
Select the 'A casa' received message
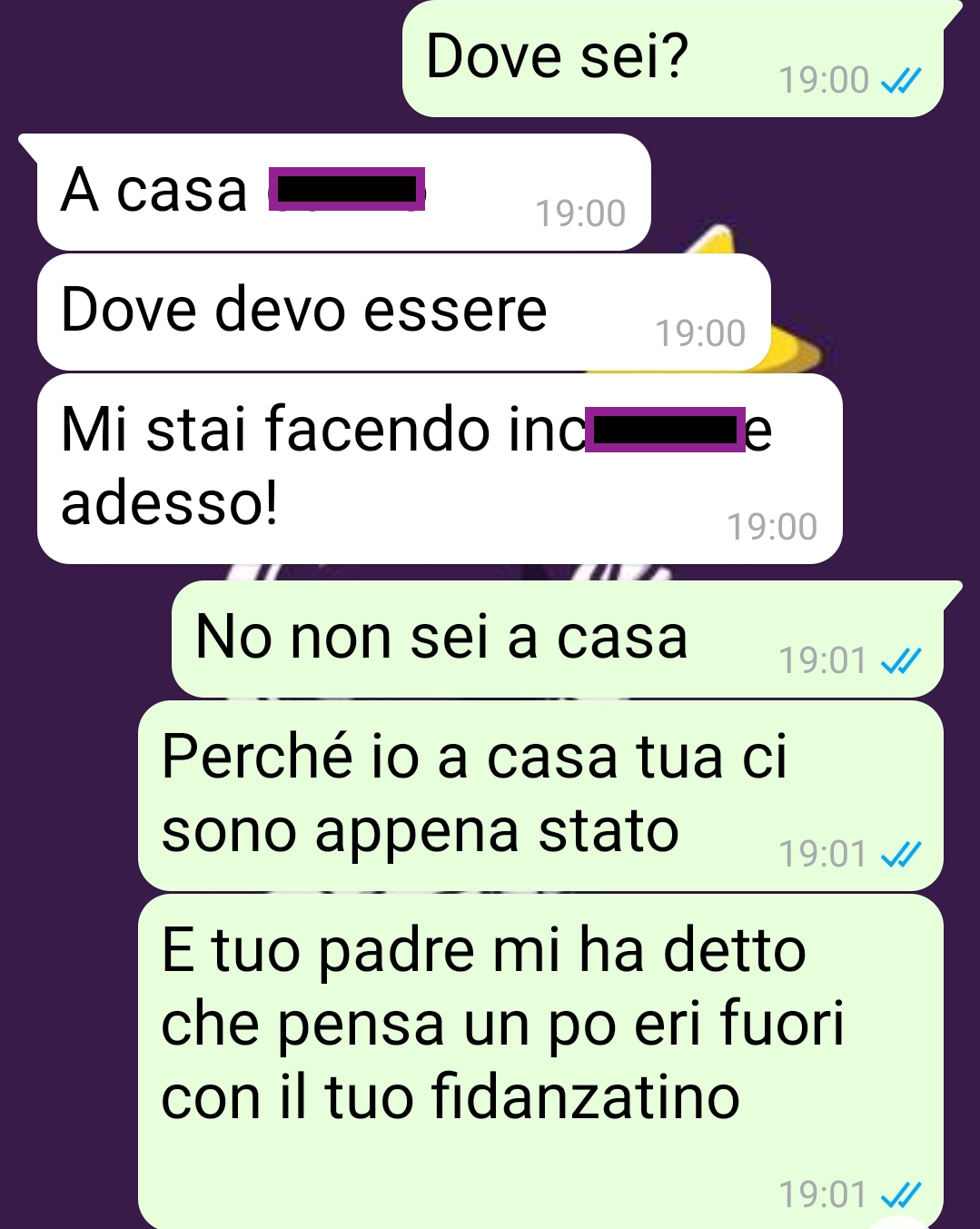344,192
